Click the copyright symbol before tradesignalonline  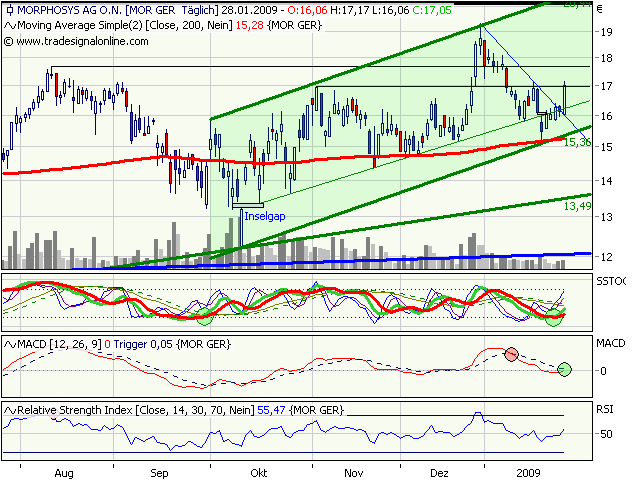point(9,41)
